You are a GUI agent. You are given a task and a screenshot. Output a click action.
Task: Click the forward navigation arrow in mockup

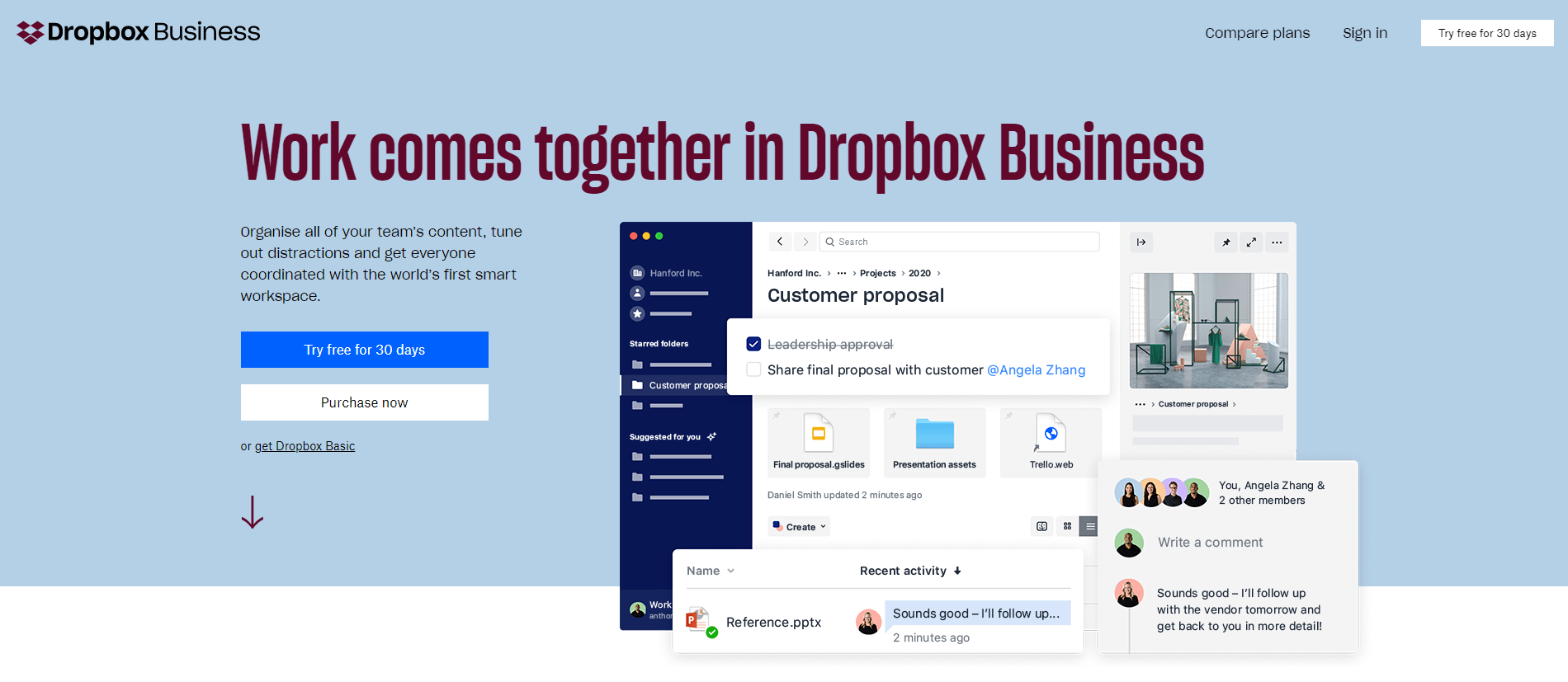[x=805, y=242]
